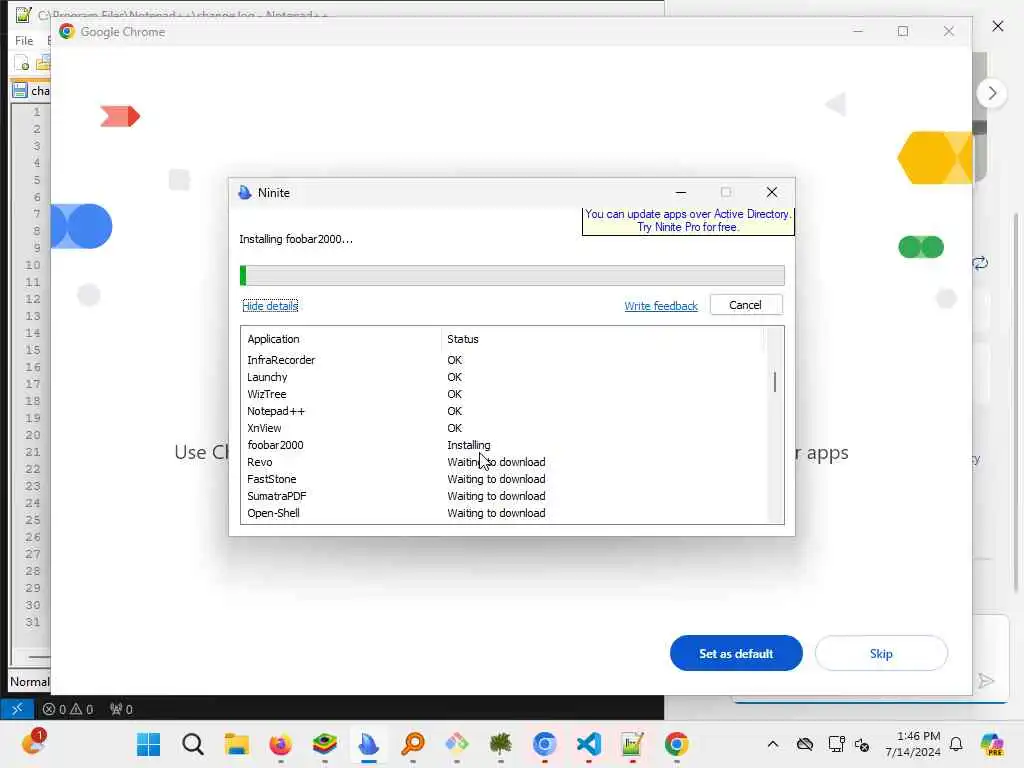Click the details list scrollbar thumb in Ninite

(775, 382)
